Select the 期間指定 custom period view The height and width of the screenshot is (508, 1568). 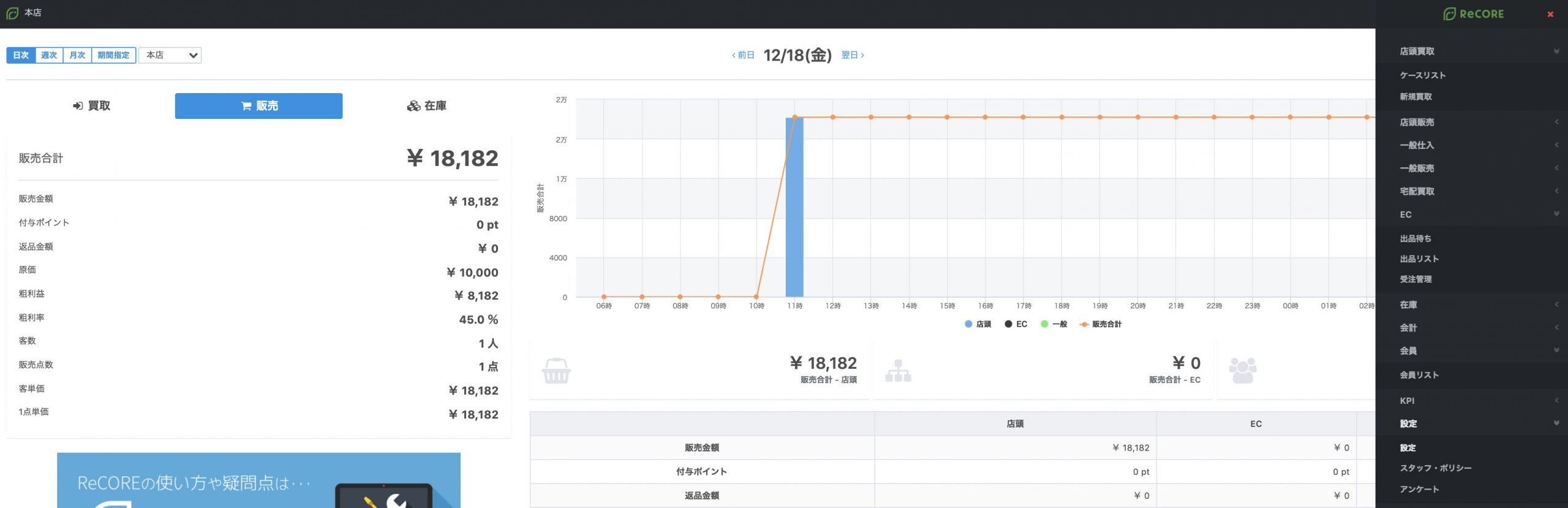[x=113, y=55]
